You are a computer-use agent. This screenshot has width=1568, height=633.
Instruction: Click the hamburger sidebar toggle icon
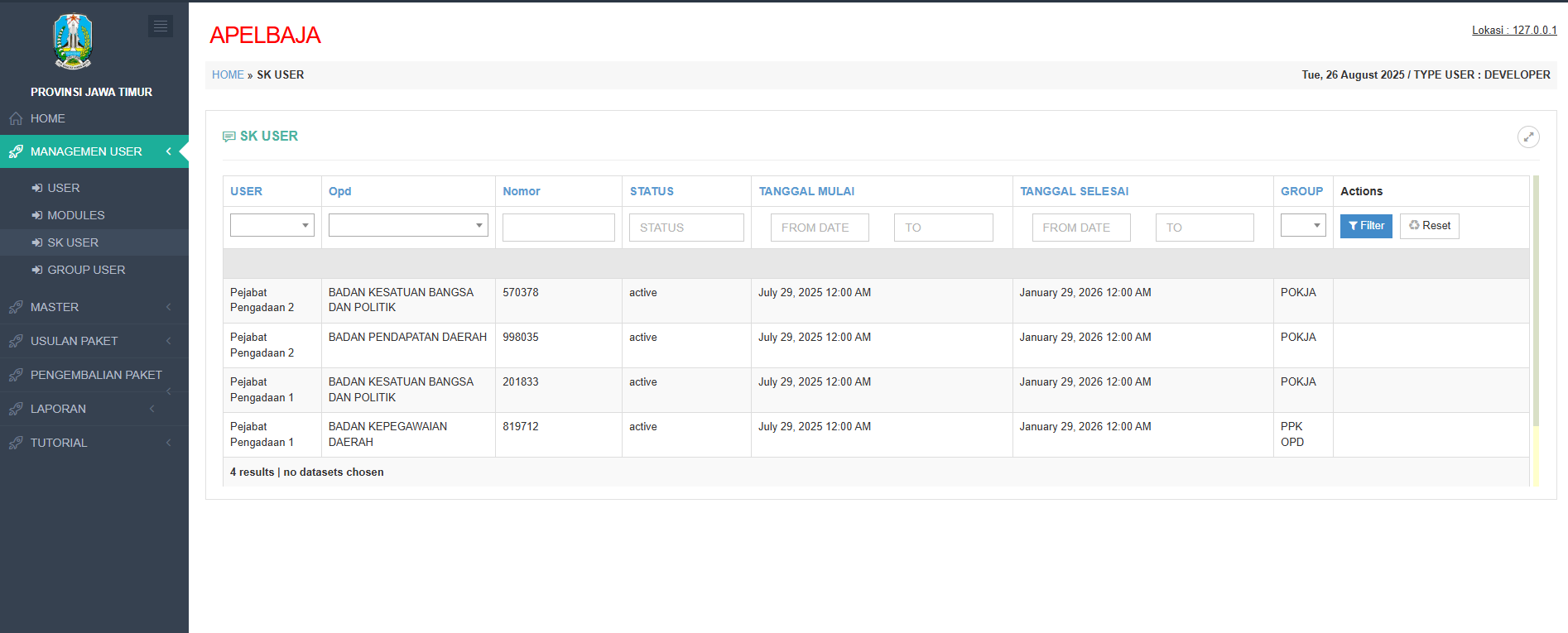tap(161, 26)
